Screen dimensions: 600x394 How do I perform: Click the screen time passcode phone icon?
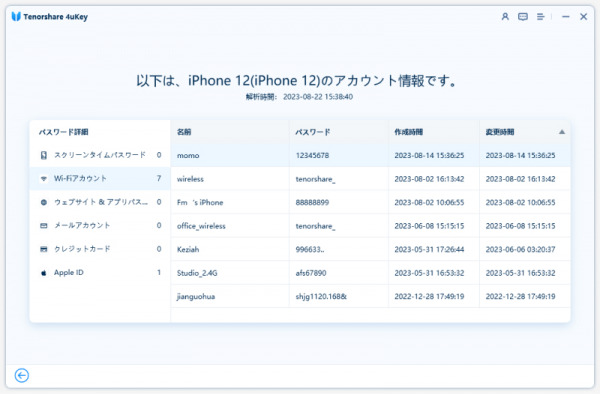[44, 155]
